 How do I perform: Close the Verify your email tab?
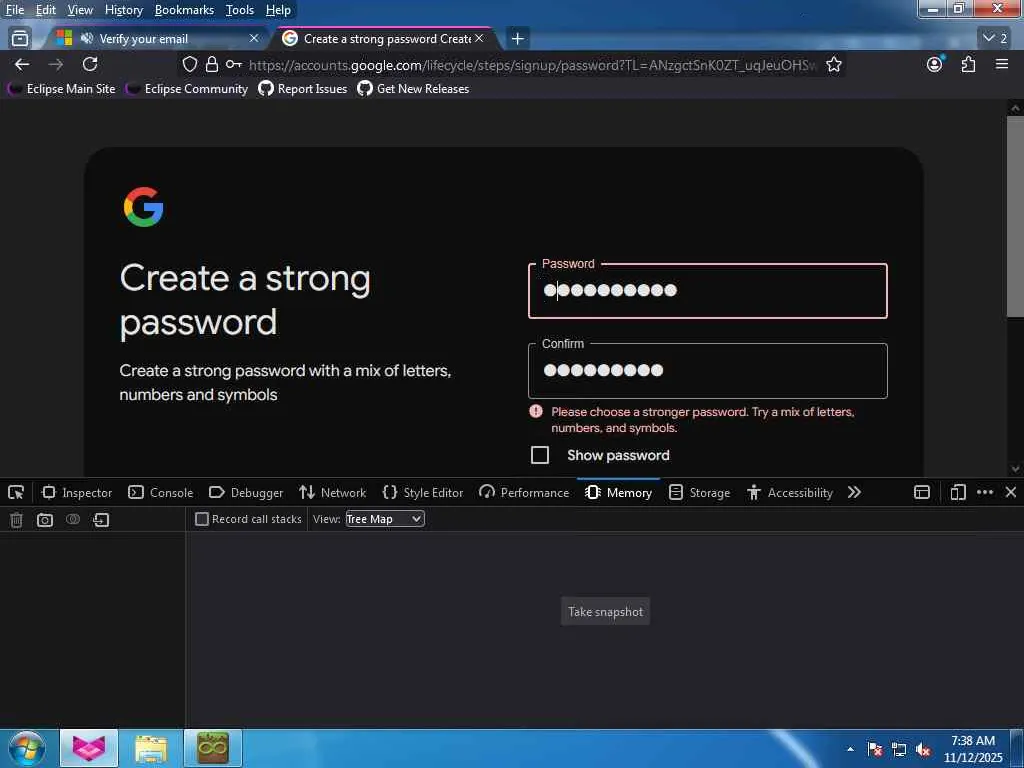254,39
